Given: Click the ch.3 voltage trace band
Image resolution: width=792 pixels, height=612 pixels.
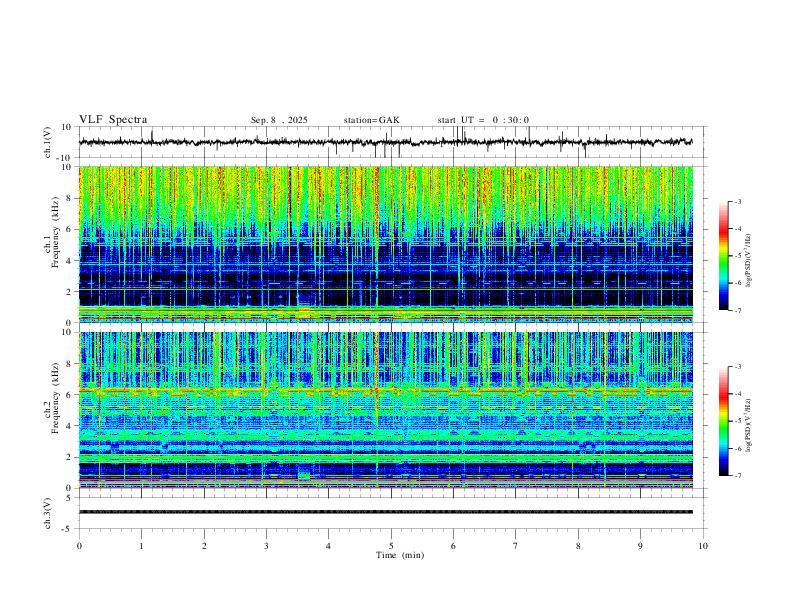Looking at the screenshot, I should click(385, 512).
